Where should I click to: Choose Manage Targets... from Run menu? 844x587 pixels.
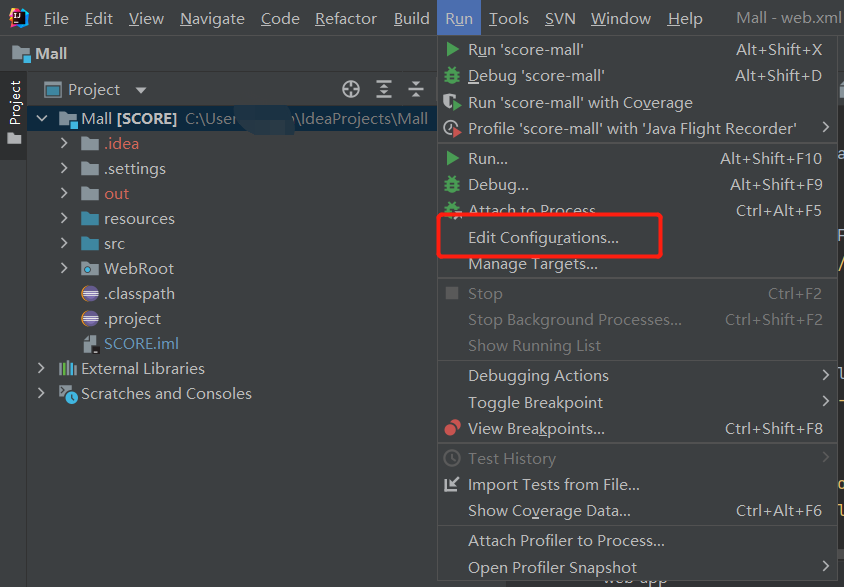pyautogui.click(x=532, y=264)
